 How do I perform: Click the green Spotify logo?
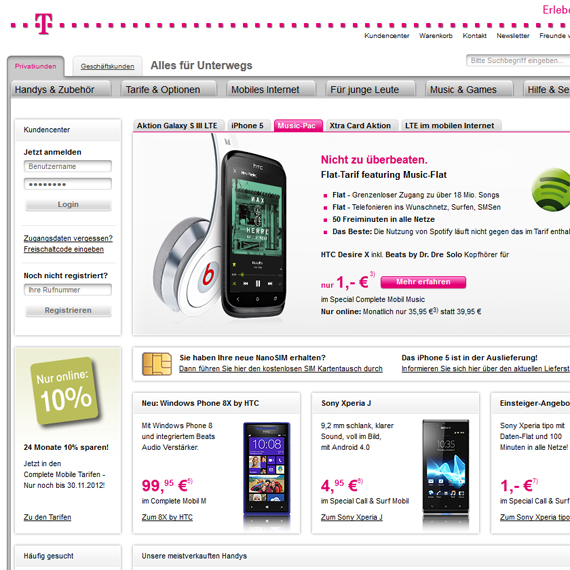tap(550, 189)
